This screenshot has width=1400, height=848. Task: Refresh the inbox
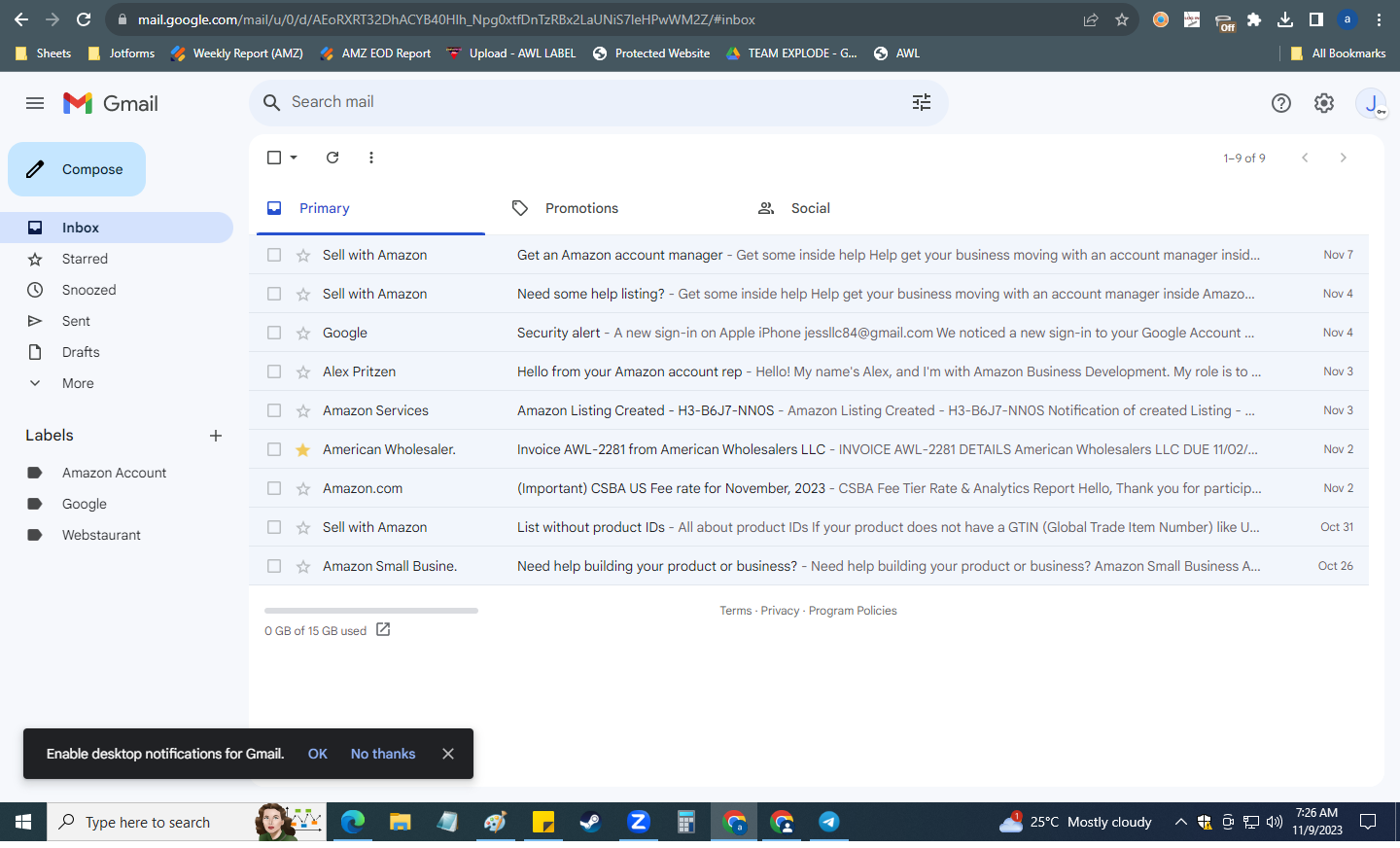[332, 158]
